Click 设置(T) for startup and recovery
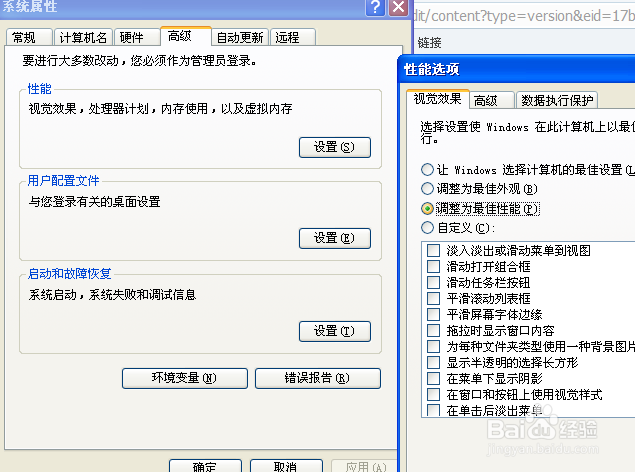This screenshot has width=635, height=472. 335,332
